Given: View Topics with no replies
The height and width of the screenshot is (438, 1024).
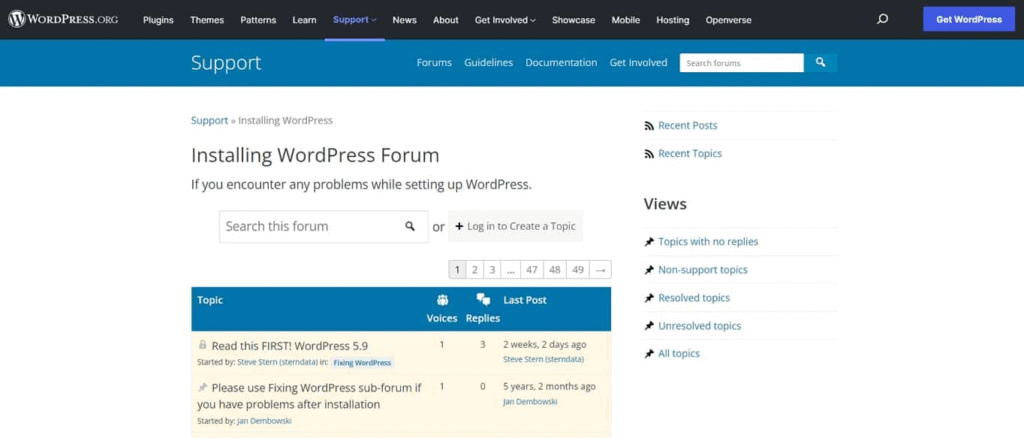Looking at the screenshot, I should pos(708,242).
